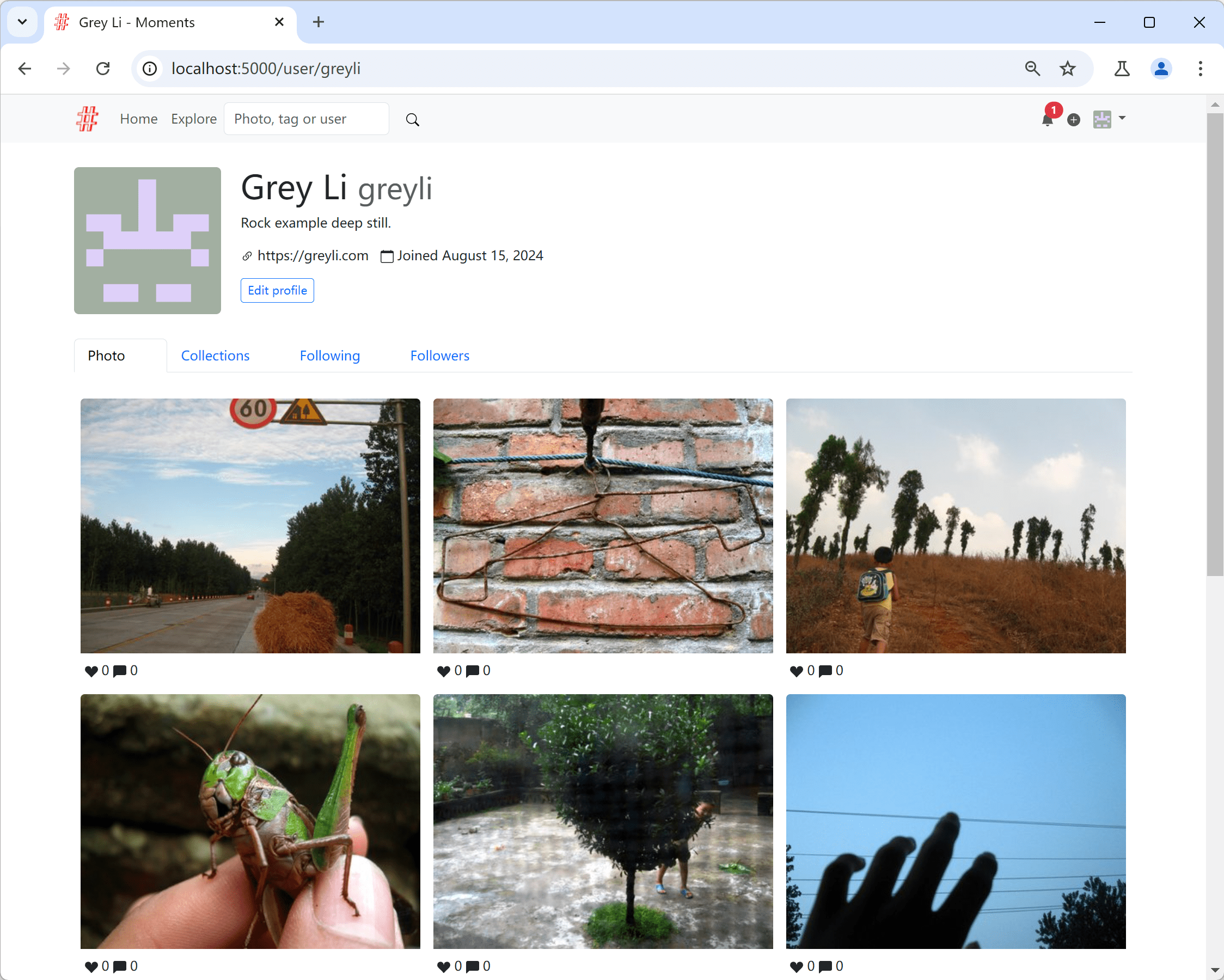Click the calendar icon beside Joined date

click(387, 256)
